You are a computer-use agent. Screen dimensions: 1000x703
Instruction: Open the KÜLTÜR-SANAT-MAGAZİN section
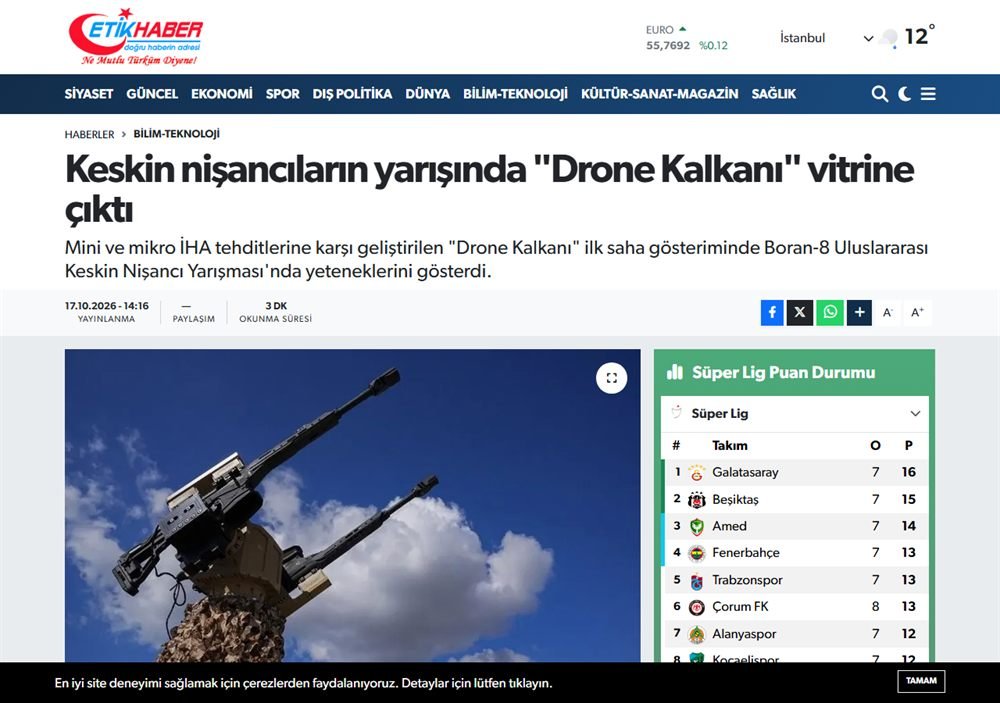coord(659,94)
